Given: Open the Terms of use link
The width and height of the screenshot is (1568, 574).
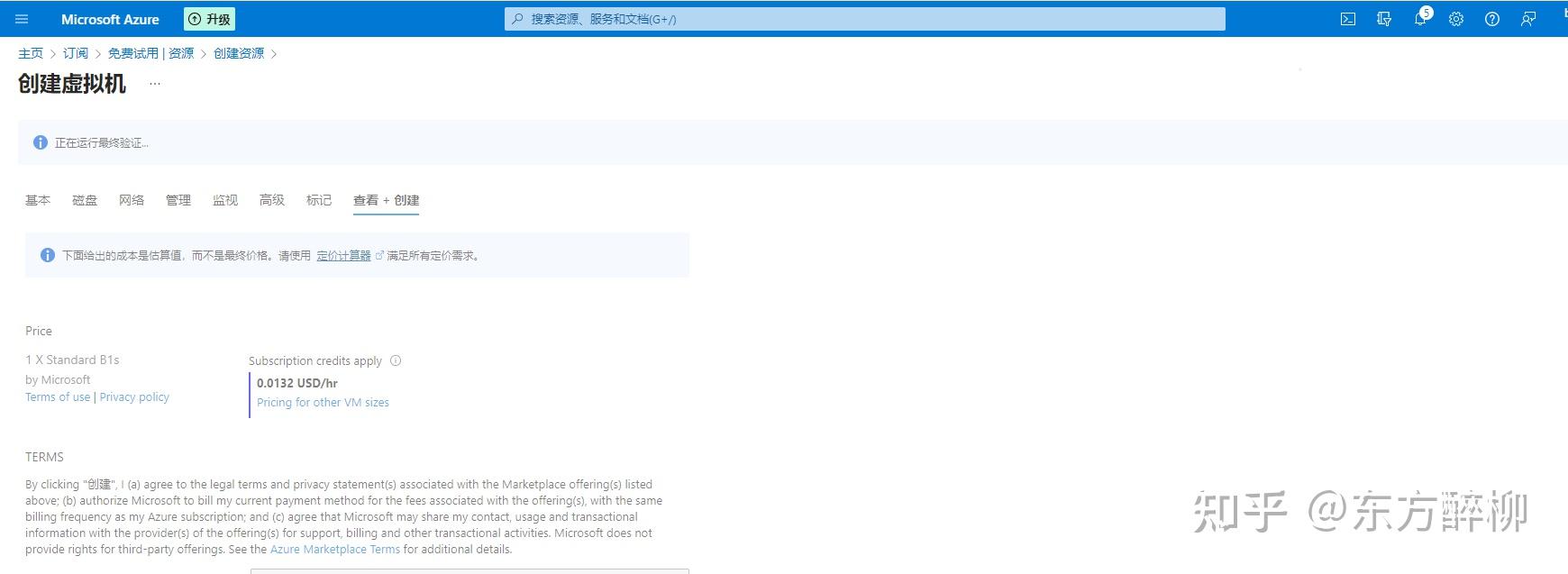Looking at the screenshot, I should point(58,396).
